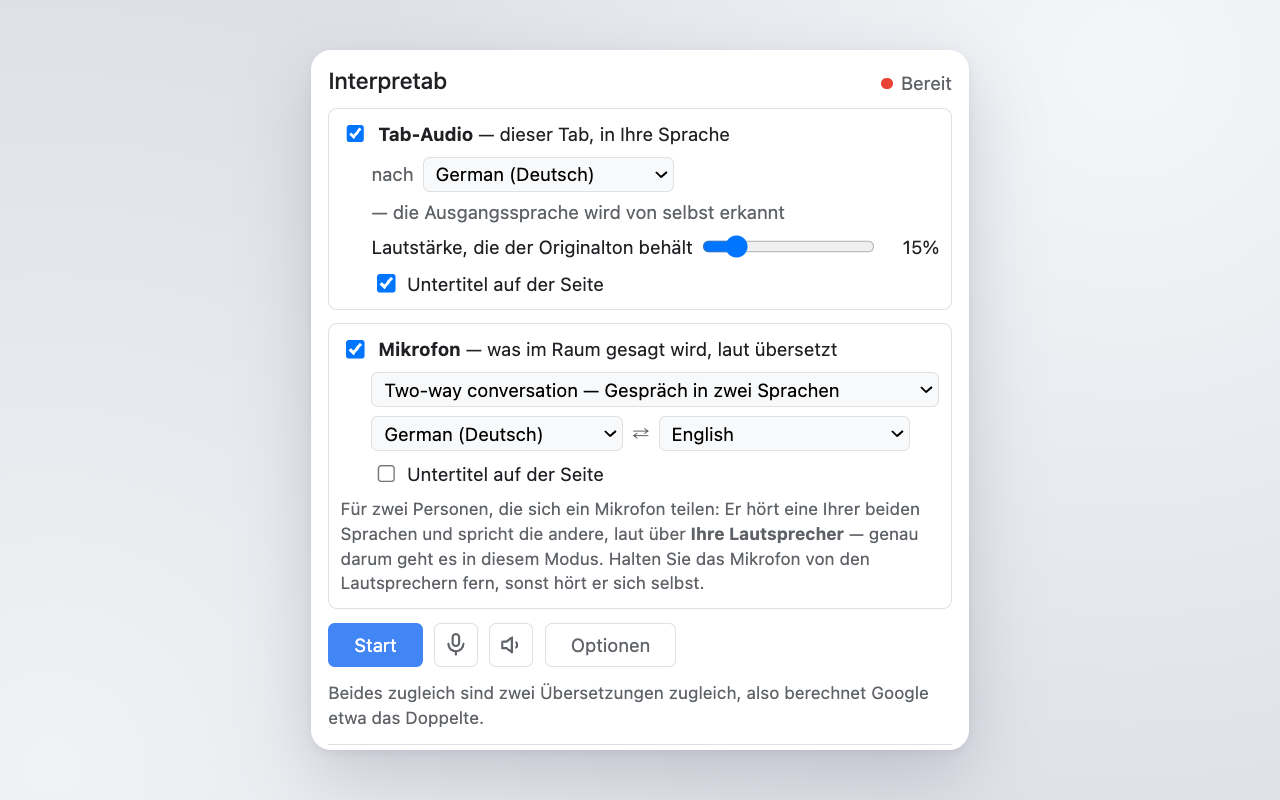1280x800 pixels.
Task: Enable Untertitel auf der Seite under Mikrofon
Action: point(386,474)
